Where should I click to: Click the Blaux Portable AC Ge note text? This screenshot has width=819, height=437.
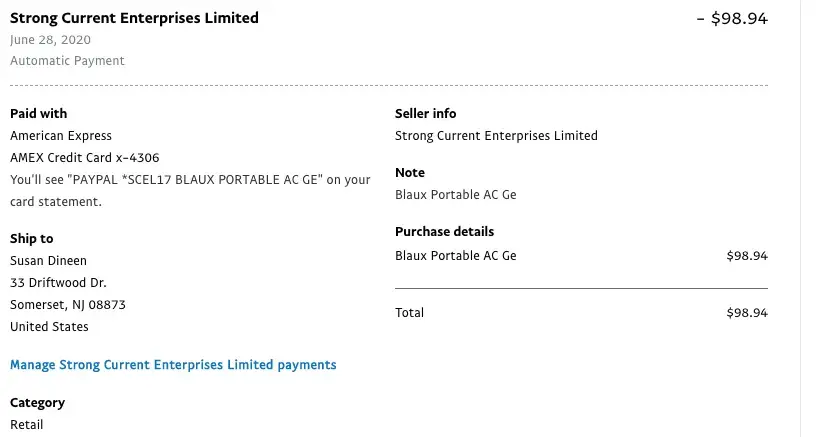click(x=455, y=195)
